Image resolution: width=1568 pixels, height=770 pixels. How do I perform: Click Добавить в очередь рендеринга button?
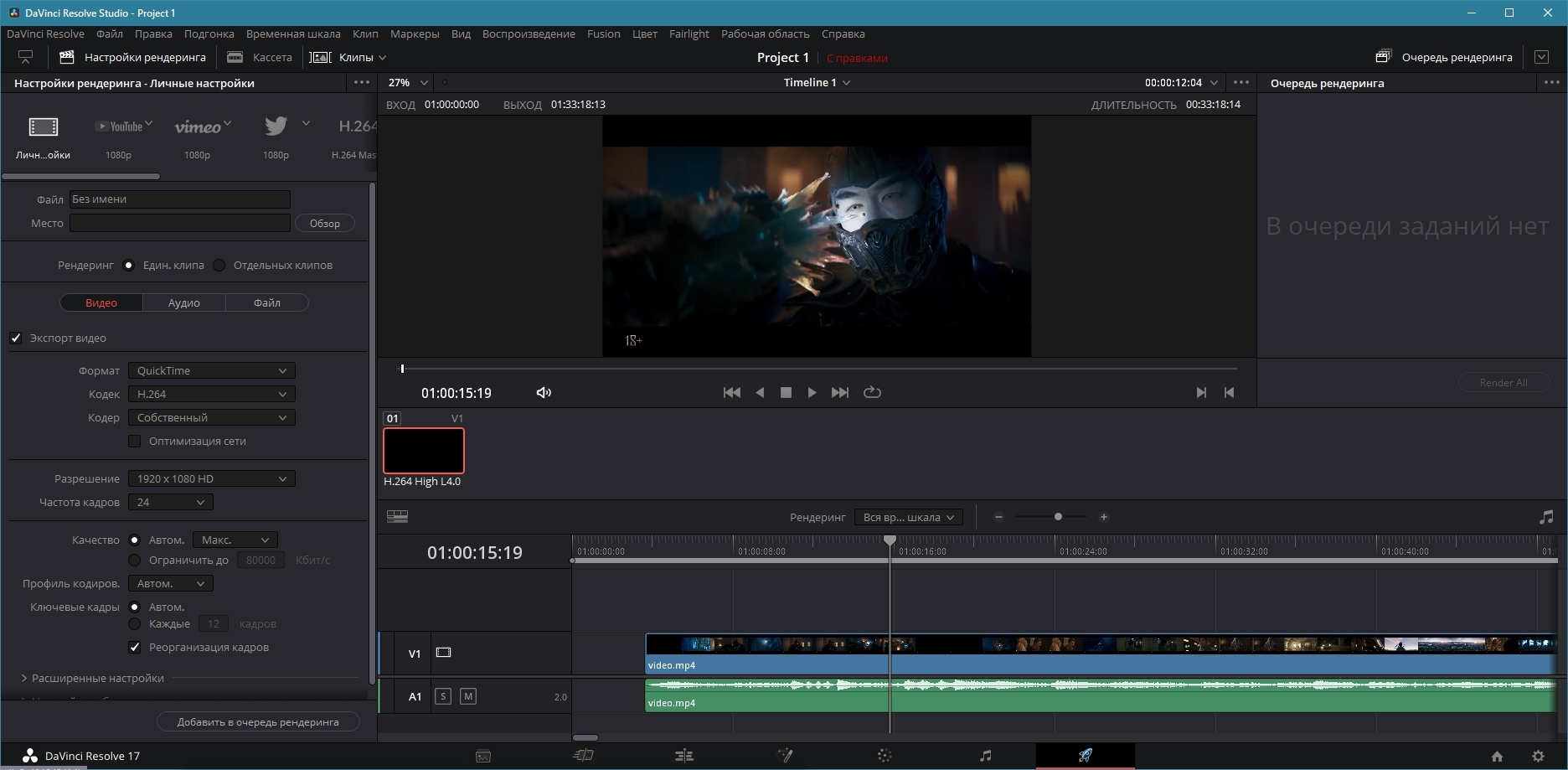258,721
